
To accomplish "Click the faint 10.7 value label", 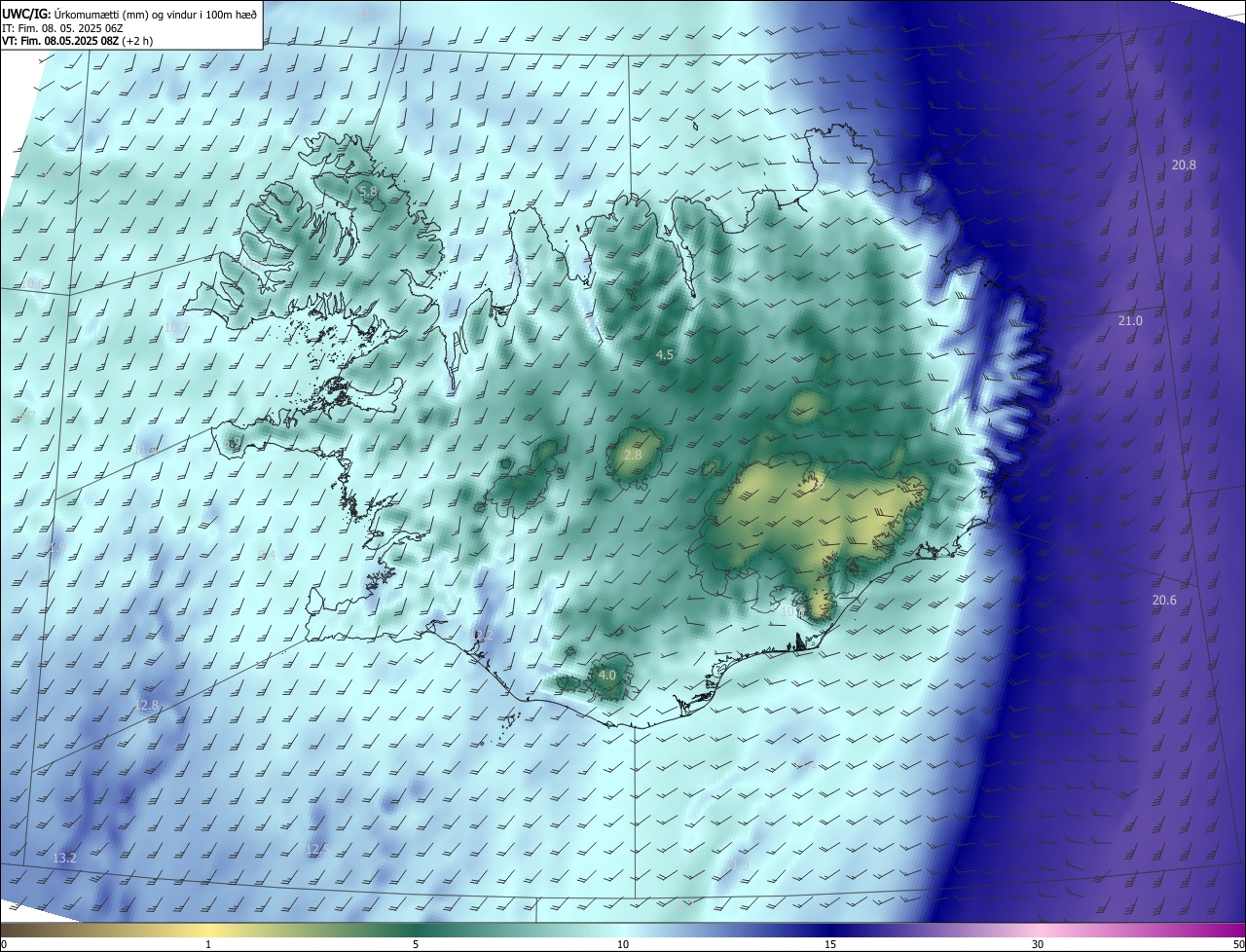I will pos(175,328).
